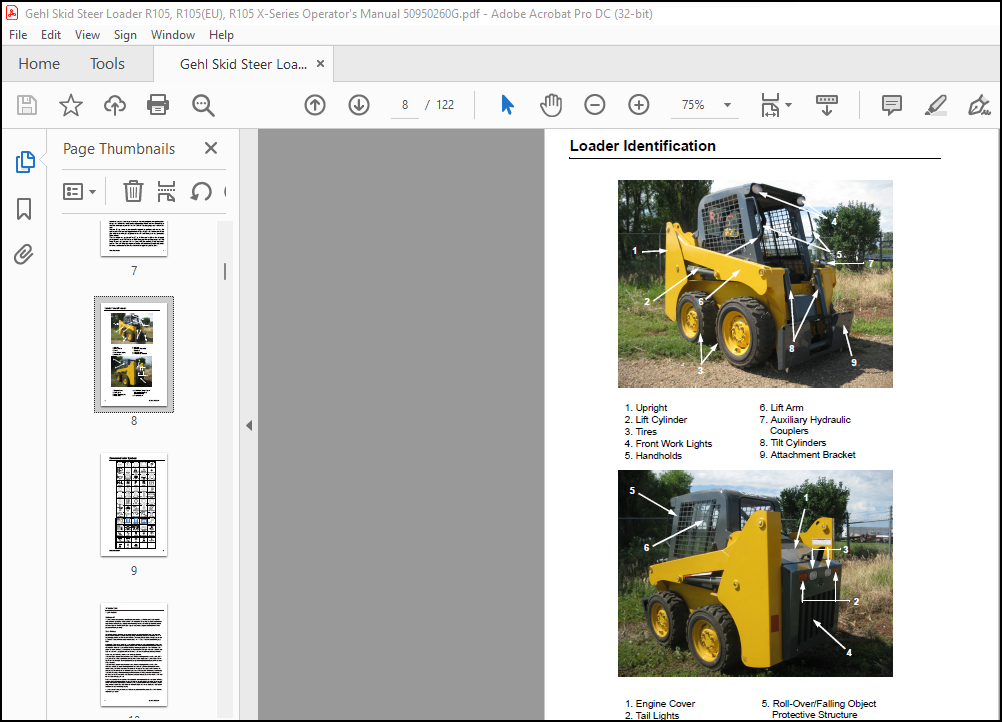Click the '2. Lift Cylinder' legend text
Screen dimensions: 1002x722
(656, 420)
